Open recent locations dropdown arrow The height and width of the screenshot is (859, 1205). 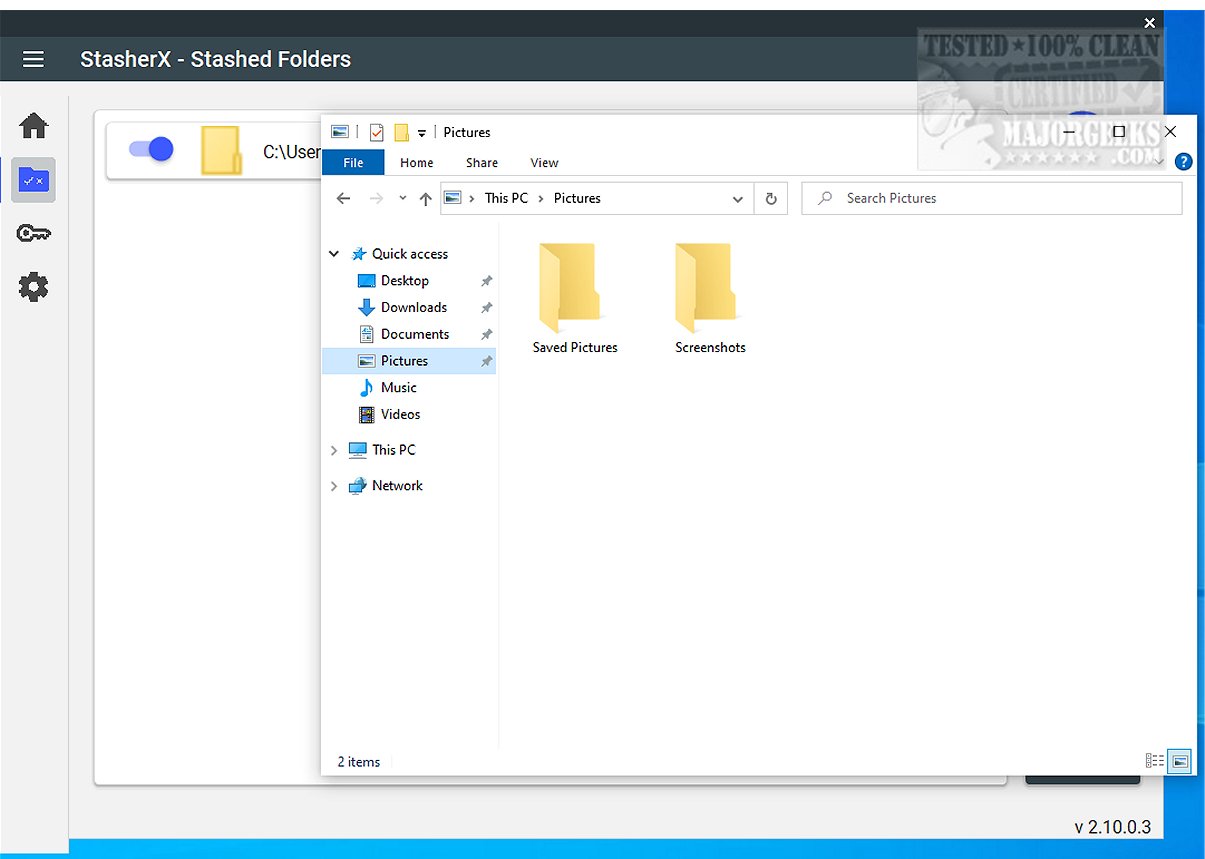[x=403, y=198]
